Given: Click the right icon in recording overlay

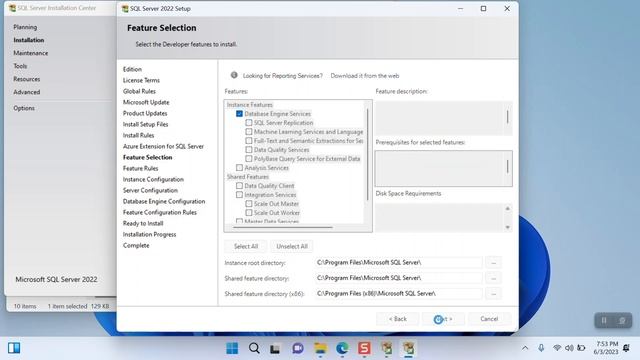Looking at the screenshot, I should tap(622, 320).
